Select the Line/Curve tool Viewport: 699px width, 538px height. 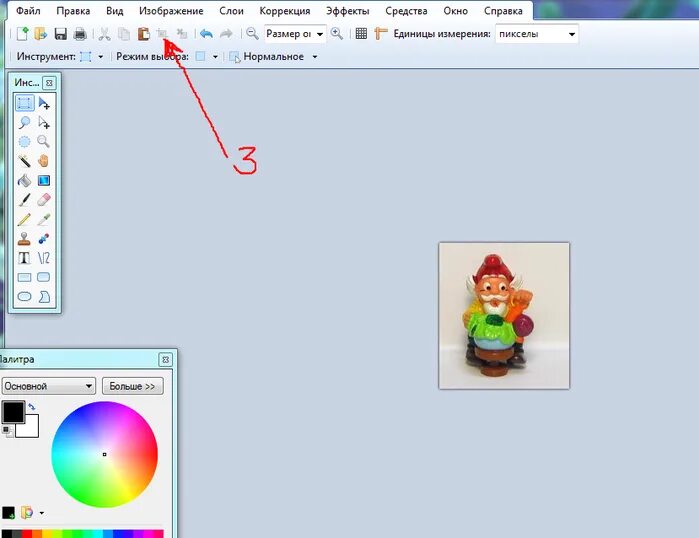click(44, 258)
